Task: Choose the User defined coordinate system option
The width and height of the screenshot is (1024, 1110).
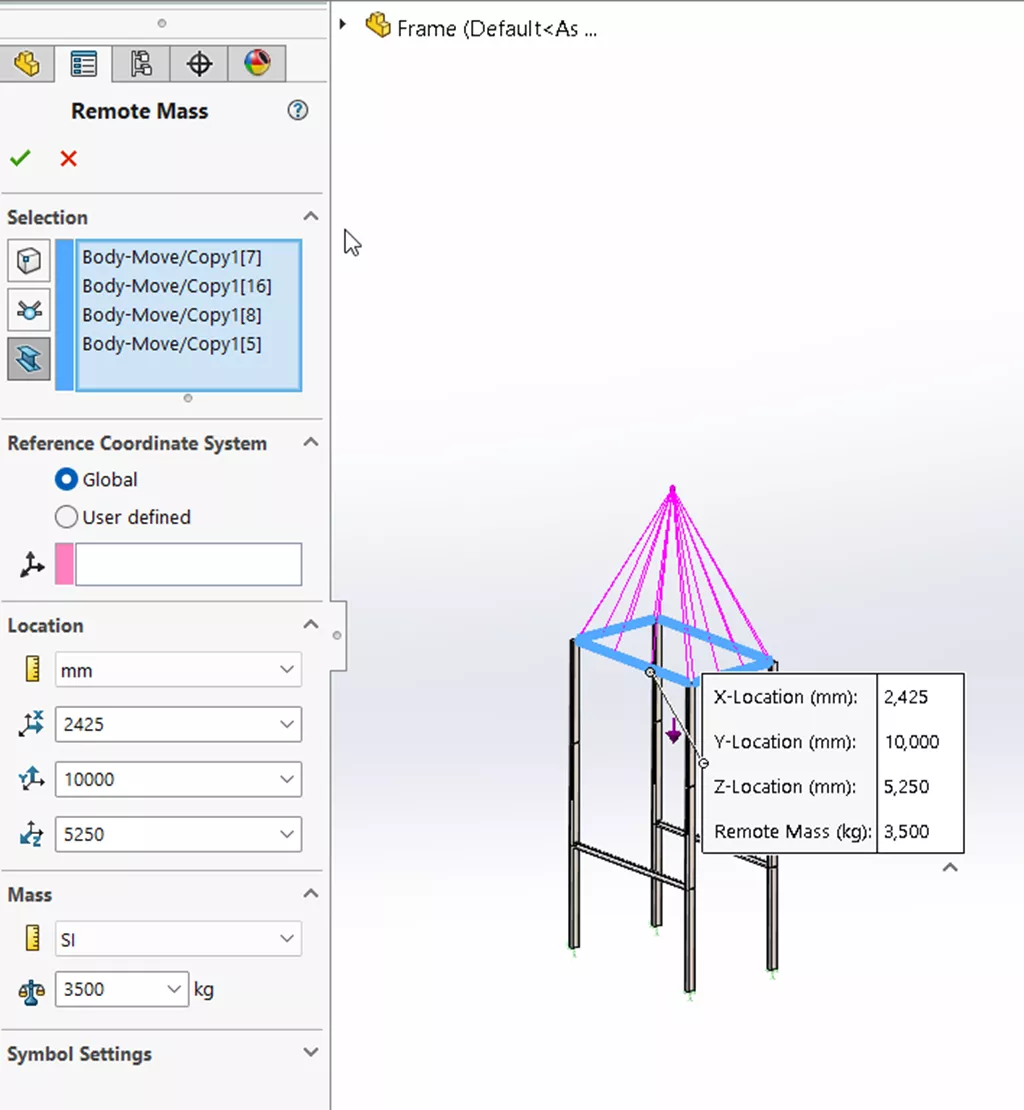Action: pos(66,517)
